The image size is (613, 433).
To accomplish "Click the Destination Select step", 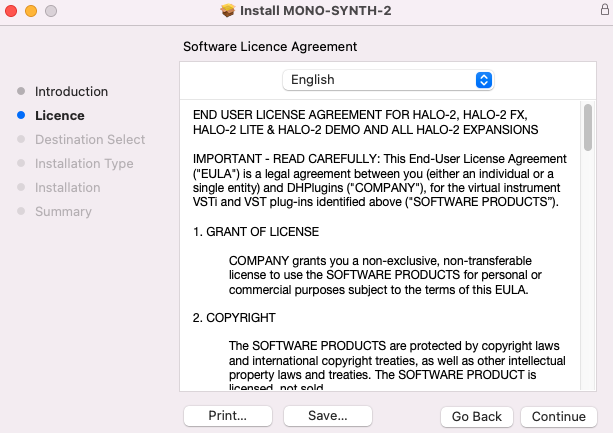I will pyautogui.click(x=90, y=139).
